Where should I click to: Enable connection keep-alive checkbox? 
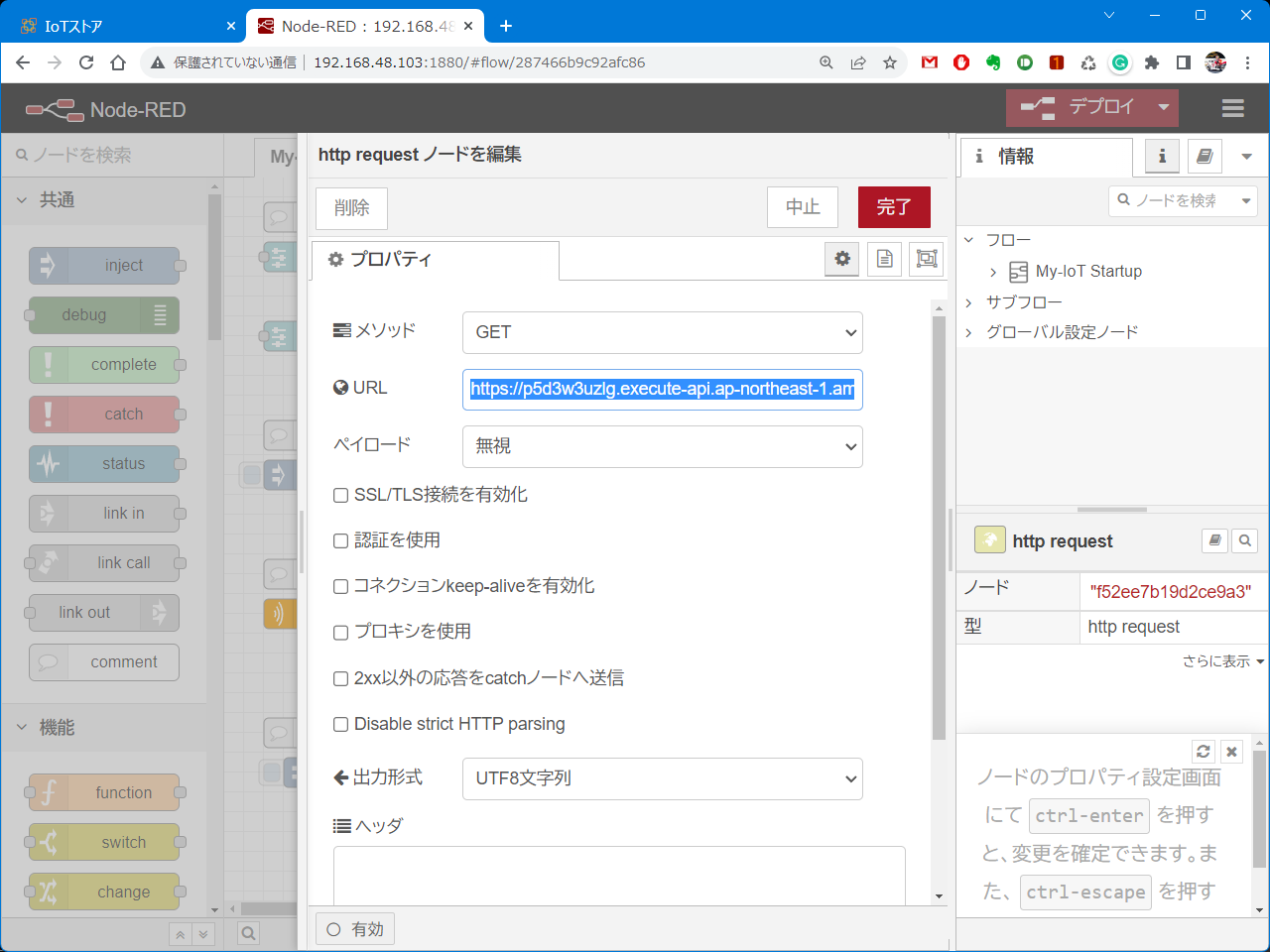point(340,586)
